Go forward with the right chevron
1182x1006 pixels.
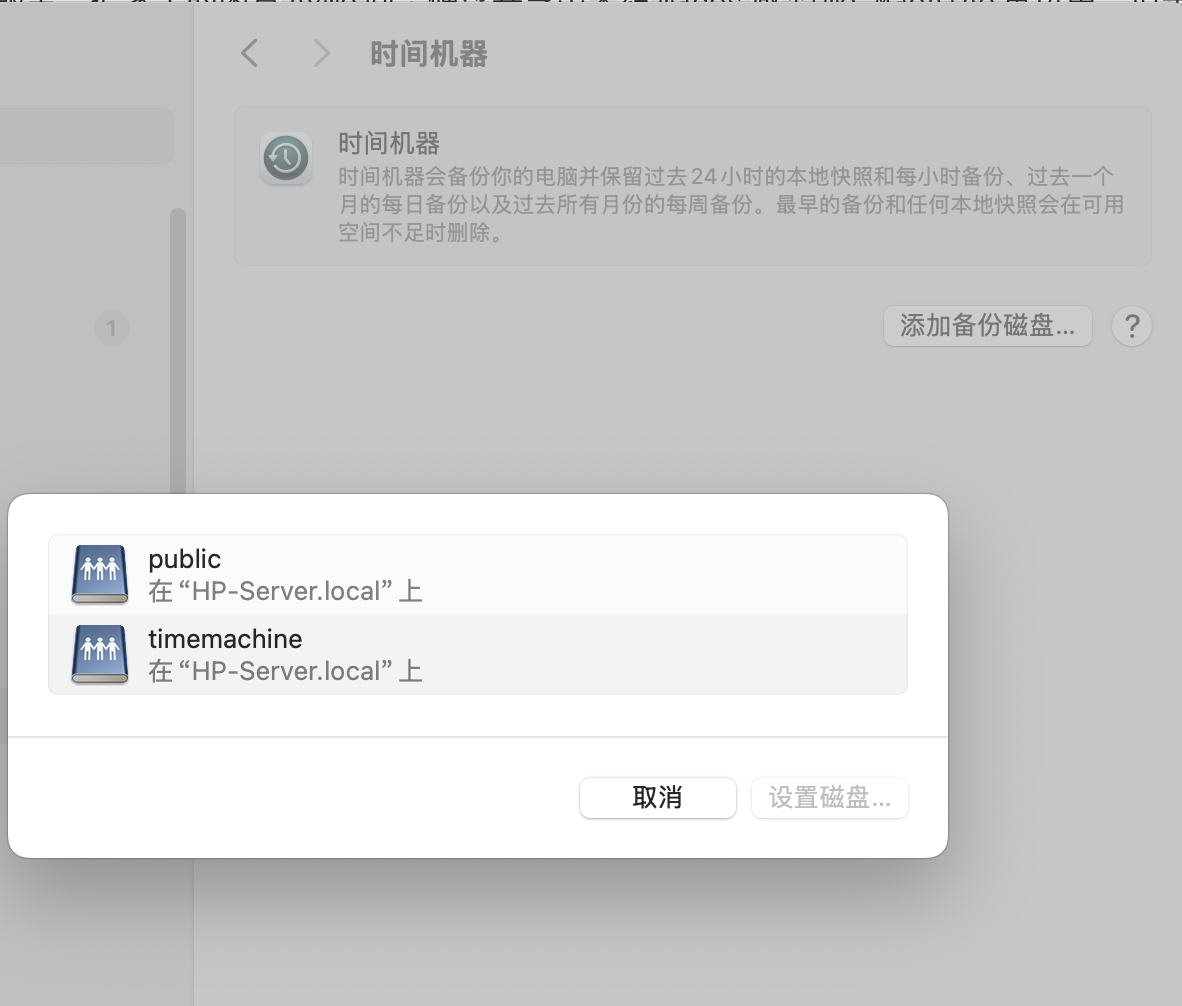pyautogui.click(x=322, y=54)
